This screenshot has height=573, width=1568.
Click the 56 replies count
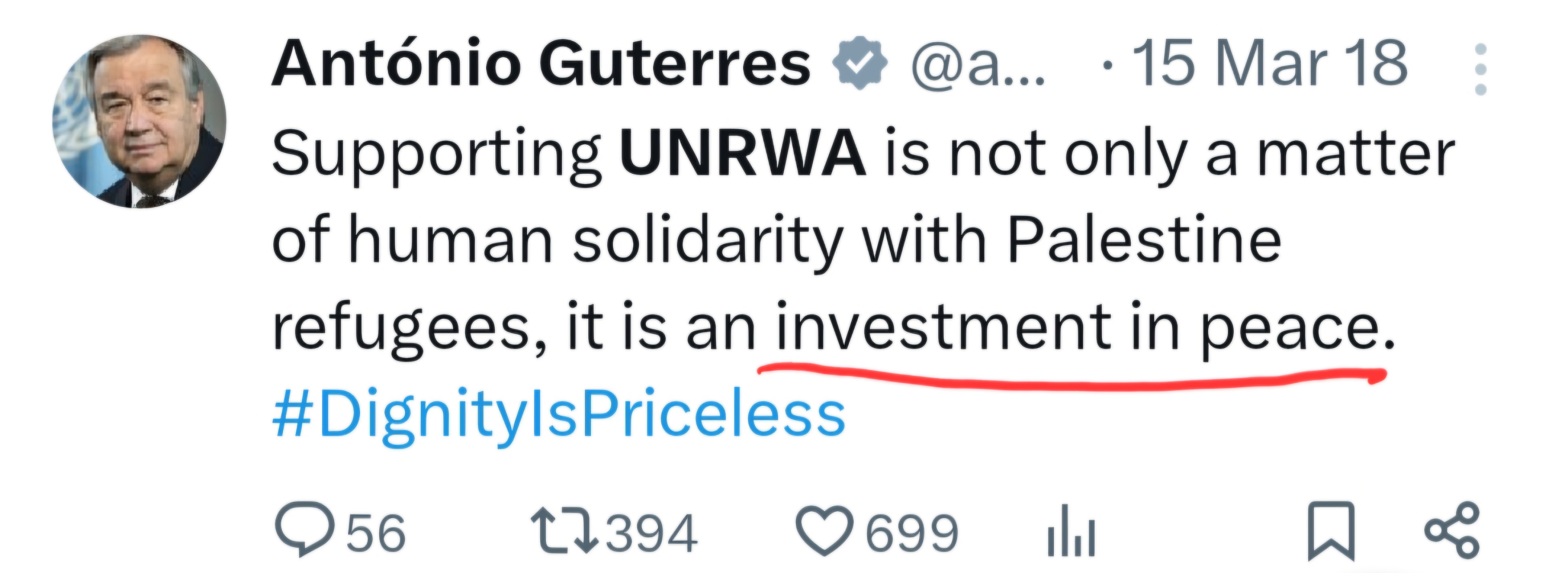(x=376, y=533)
